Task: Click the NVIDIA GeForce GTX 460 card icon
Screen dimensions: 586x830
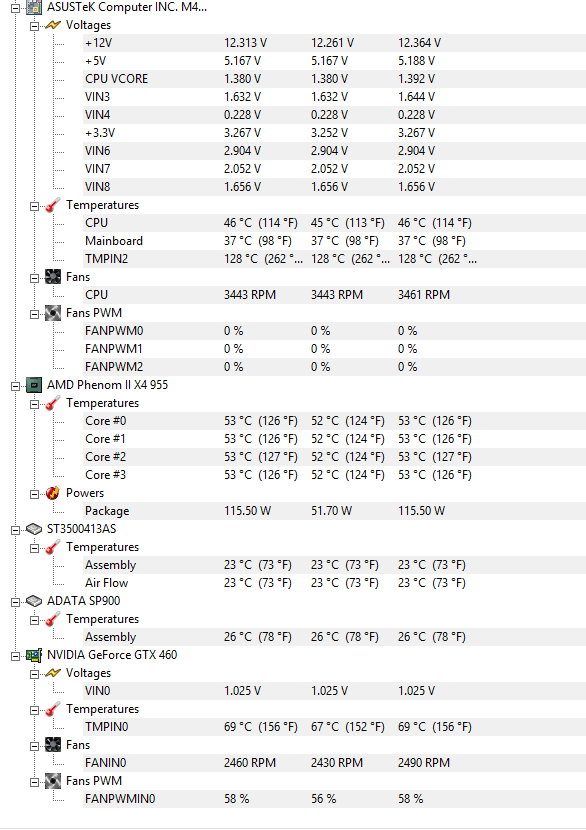Action: pyautogui.click(x=34, y=655)
